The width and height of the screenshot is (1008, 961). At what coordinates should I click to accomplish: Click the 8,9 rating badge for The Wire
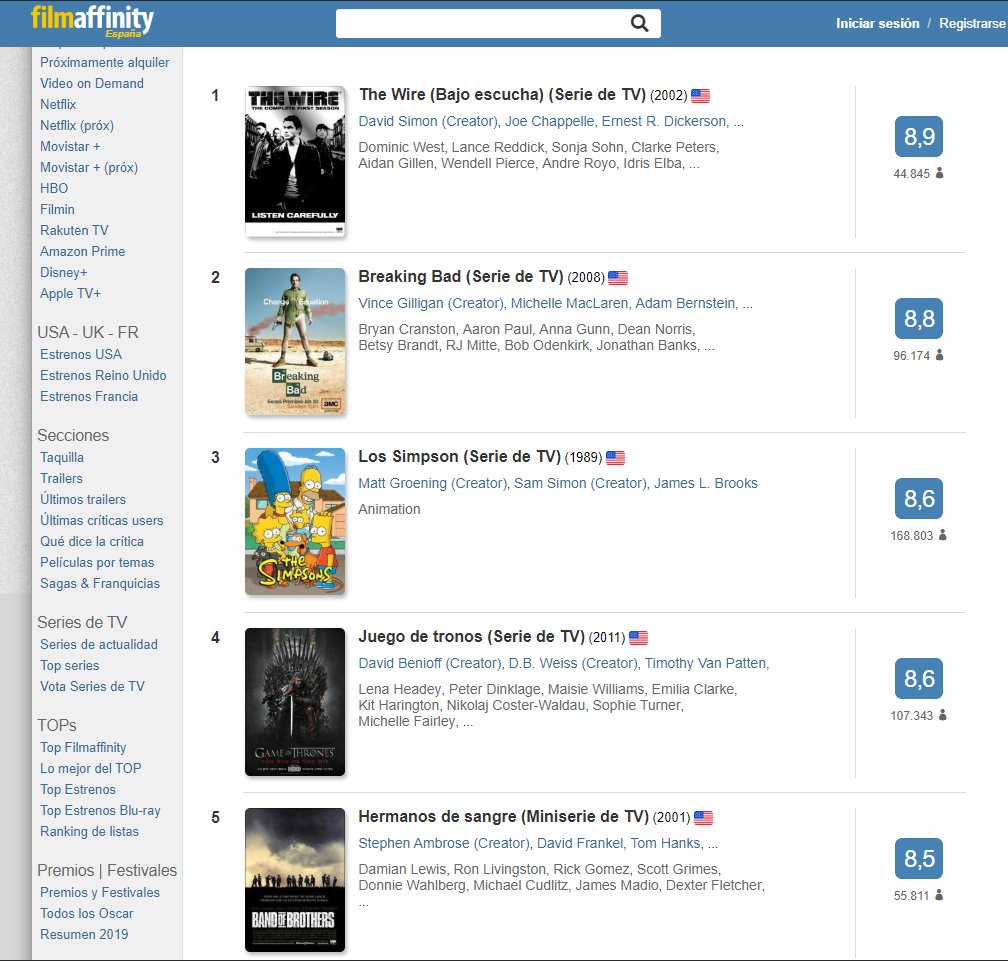[918, 138]
